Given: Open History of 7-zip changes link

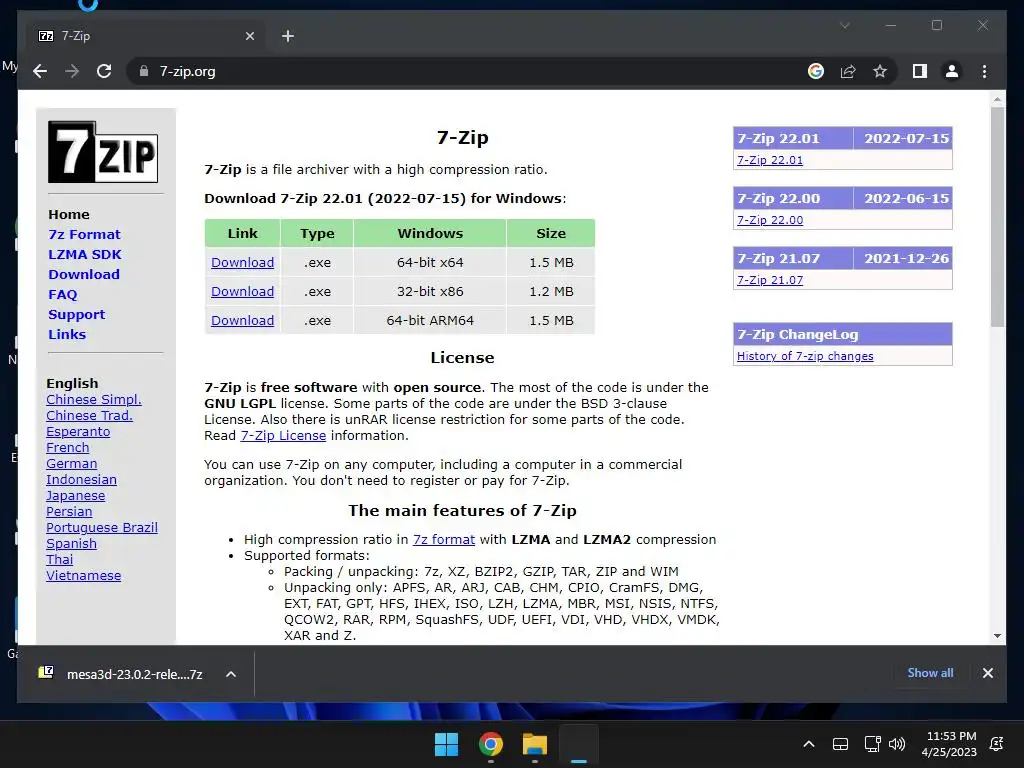Looking at the screenshot, I should 805,356.
